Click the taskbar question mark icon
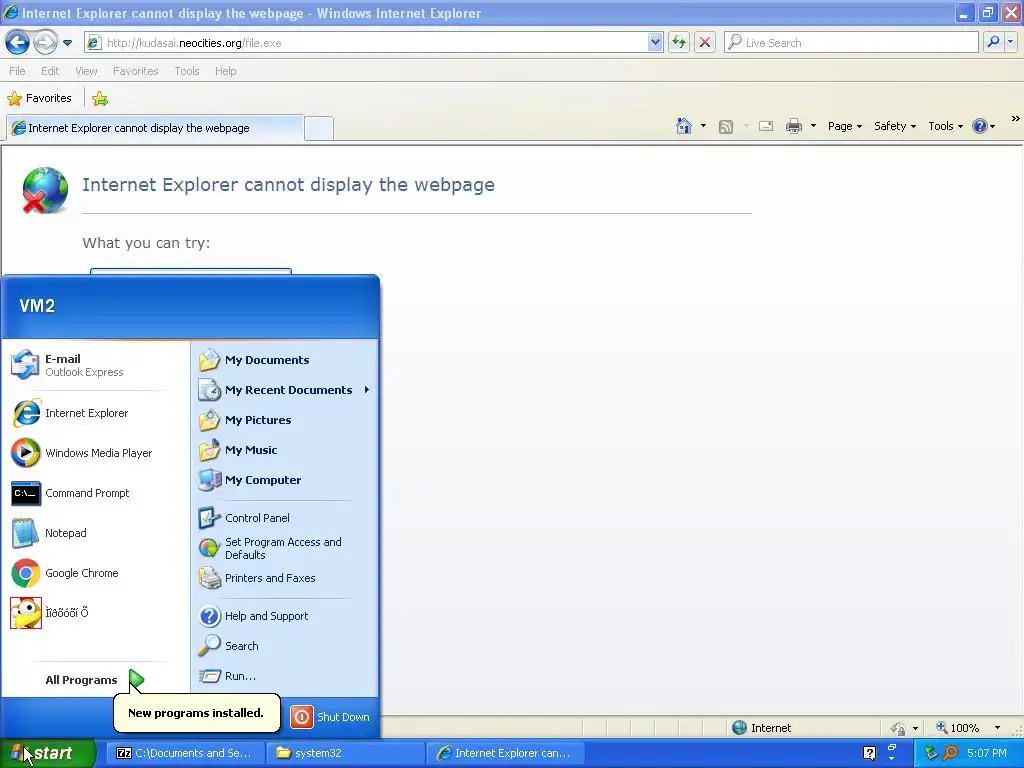The image size is (1024, 768). 869,753
